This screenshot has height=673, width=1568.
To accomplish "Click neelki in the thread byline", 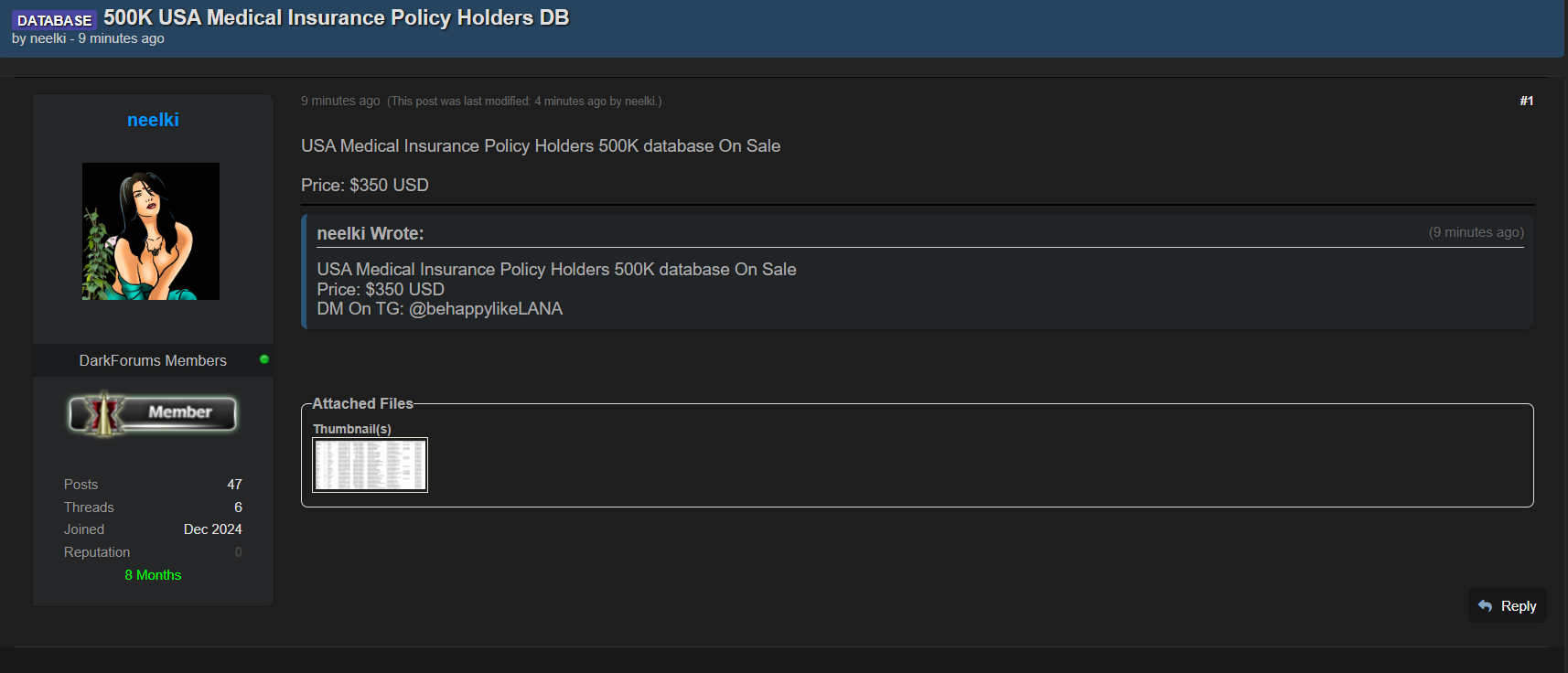I will pos(48,38).
